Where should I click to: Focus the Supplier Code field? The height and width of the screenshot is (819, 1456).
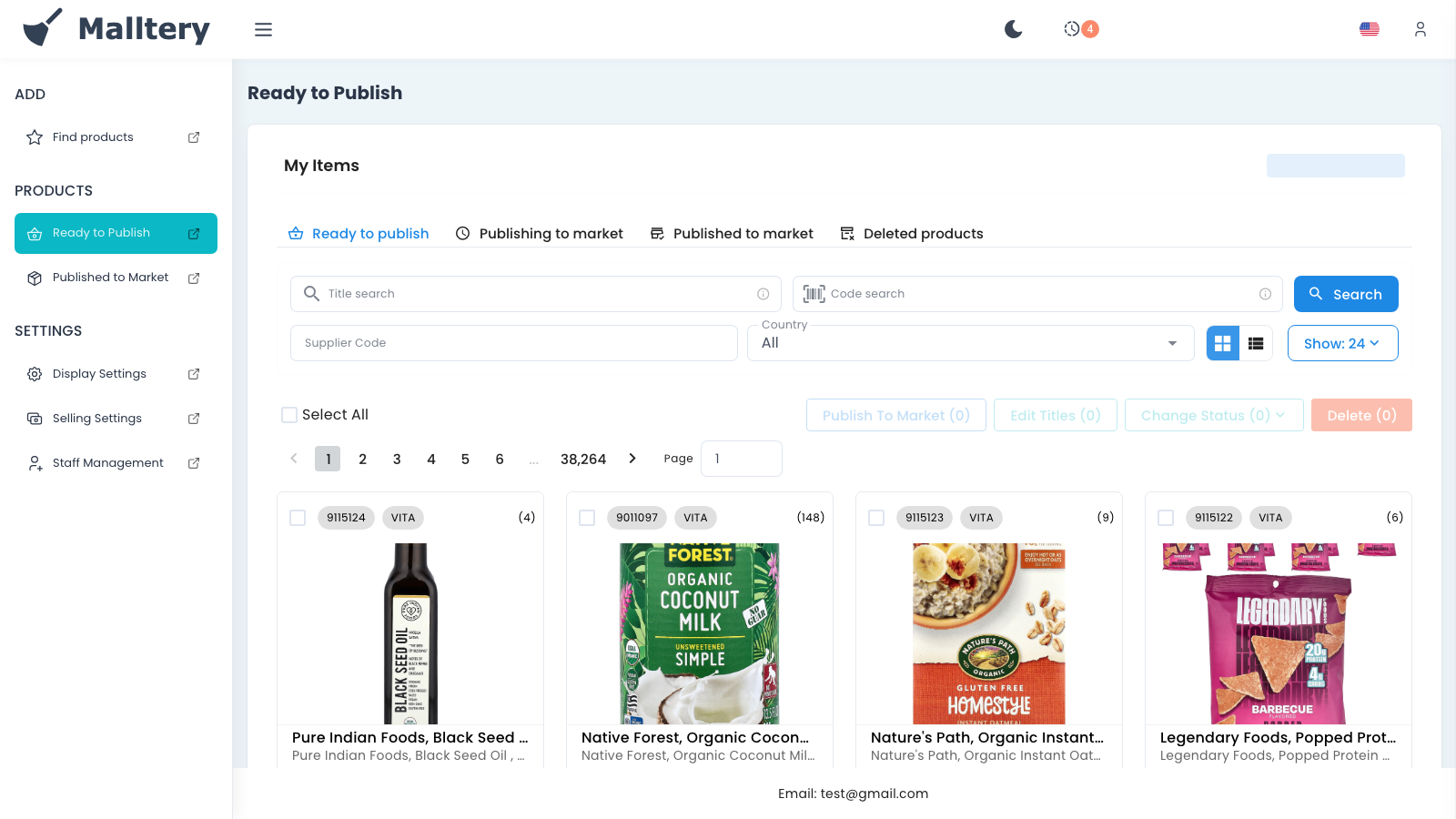[514, 343]
